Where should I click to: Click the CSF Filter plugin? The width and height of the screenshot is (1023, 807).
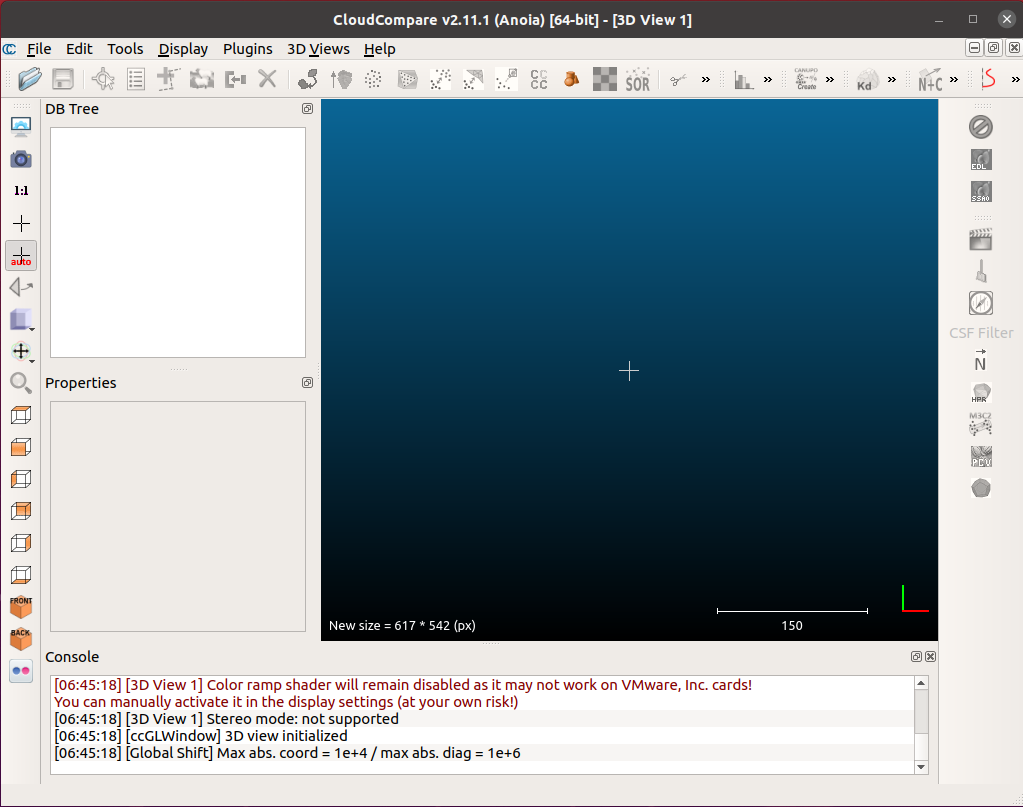[x=981, y=333]
